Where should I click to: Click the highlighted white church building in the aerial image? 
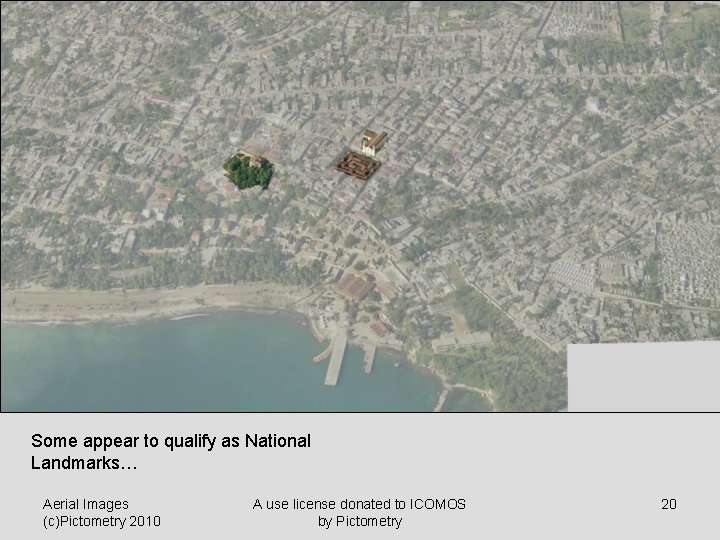tap(374, 142)
